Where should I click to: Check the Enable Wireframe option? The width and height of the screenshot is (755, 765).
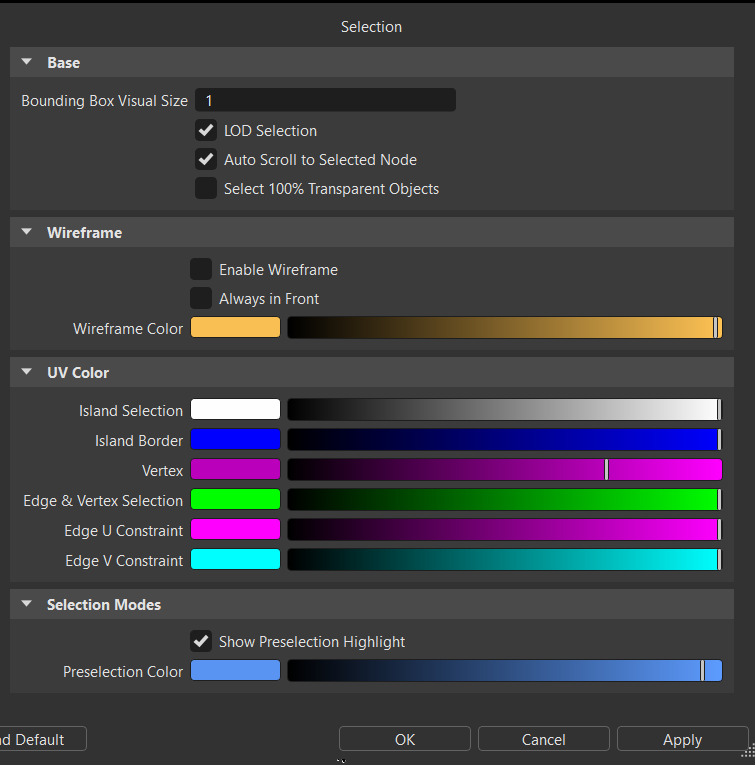point(201,269)
